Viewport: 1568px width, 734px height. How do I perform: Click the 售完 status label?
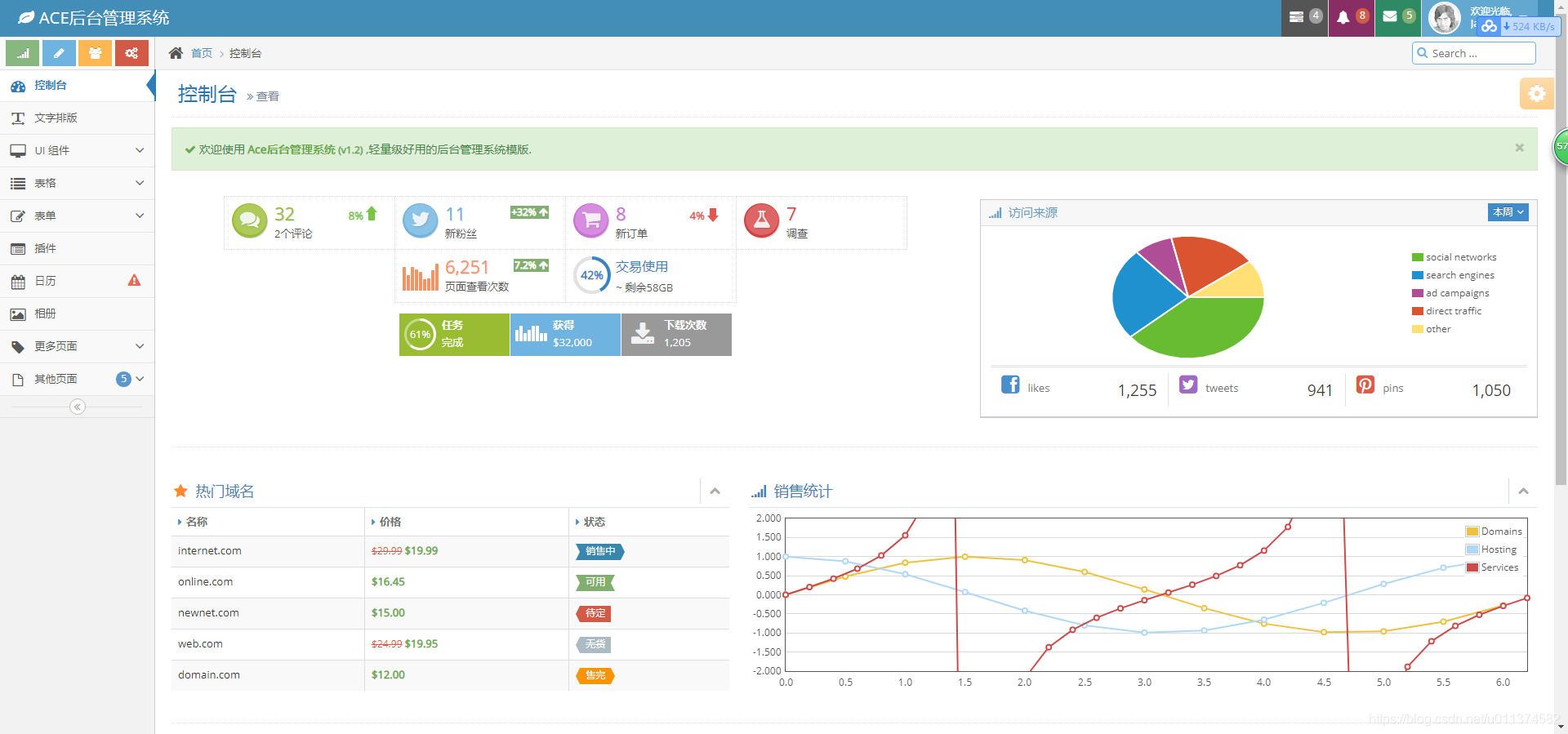tap(595, 675)
